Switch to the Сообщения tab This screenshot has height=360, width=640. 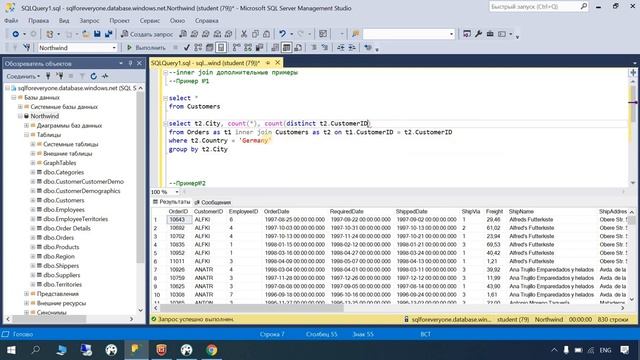pos(213,202)
